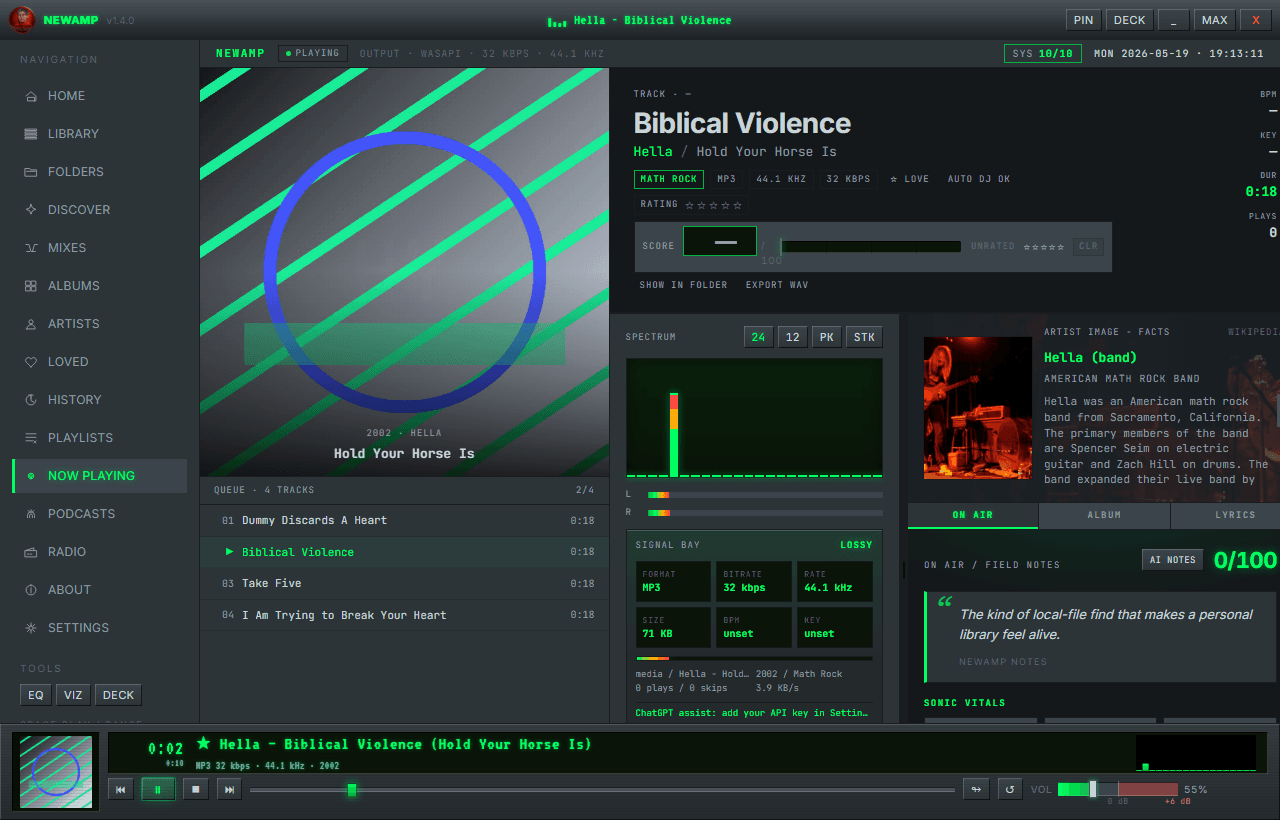
Task: Play I Am Trying to Break Your Heart
Action: [404, 615]
